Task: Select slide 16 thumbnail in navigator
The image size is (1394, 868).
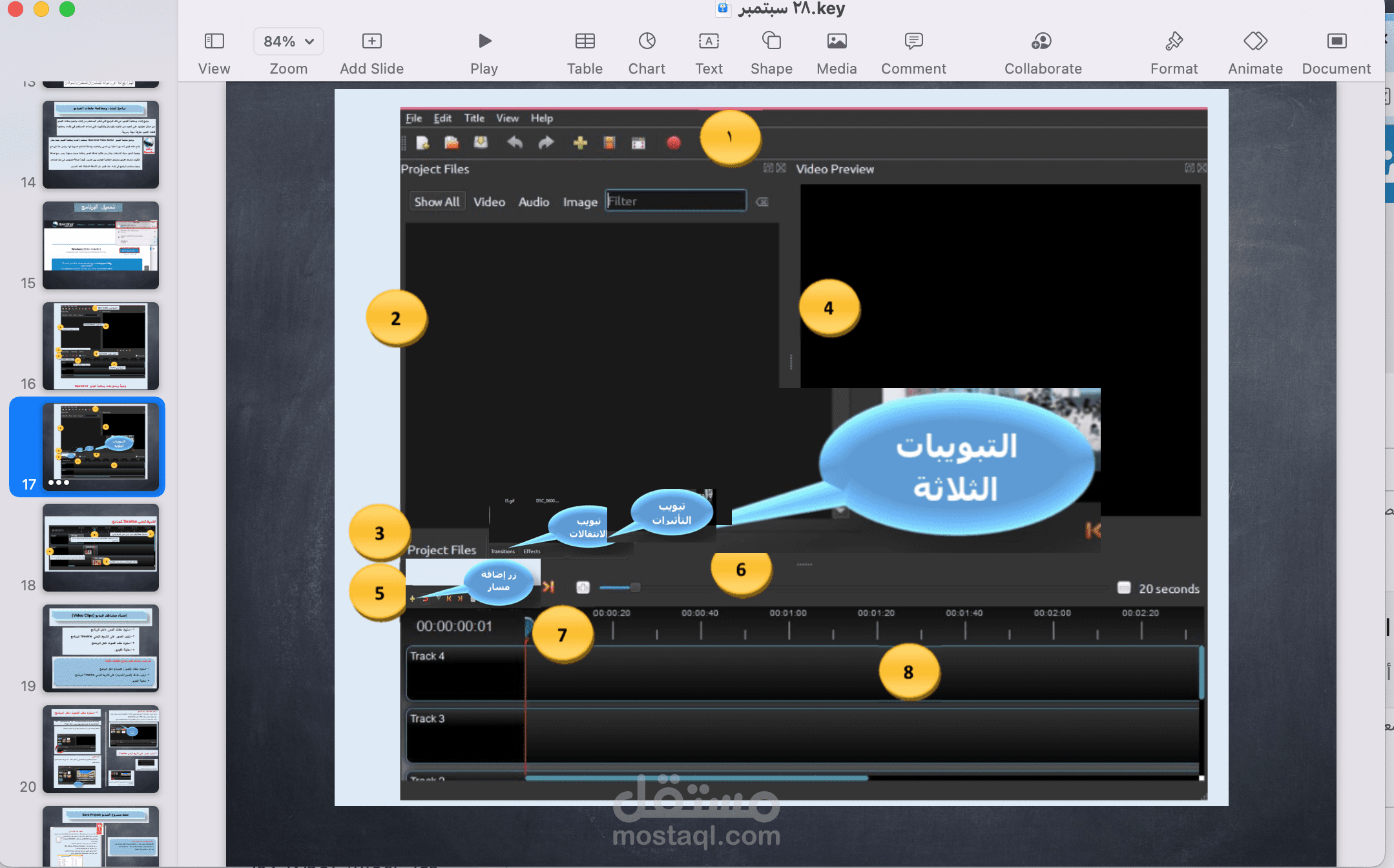Action: [101, 346]
